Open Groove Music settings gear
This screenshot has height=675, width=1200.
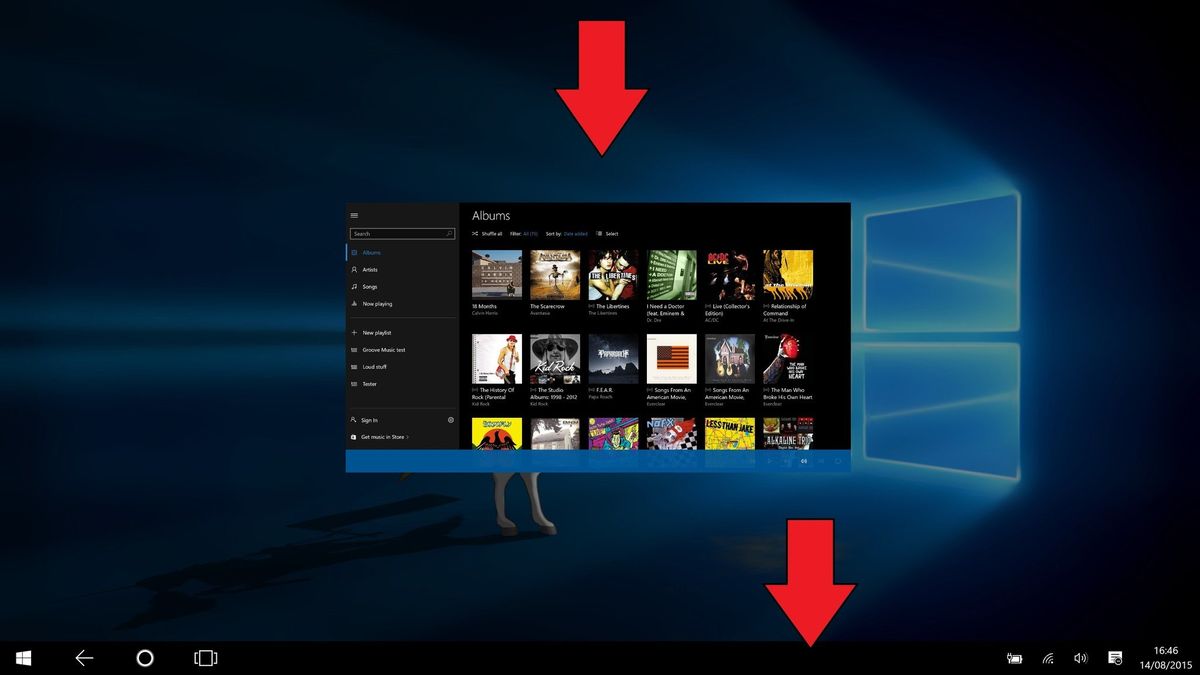point(451,419)
